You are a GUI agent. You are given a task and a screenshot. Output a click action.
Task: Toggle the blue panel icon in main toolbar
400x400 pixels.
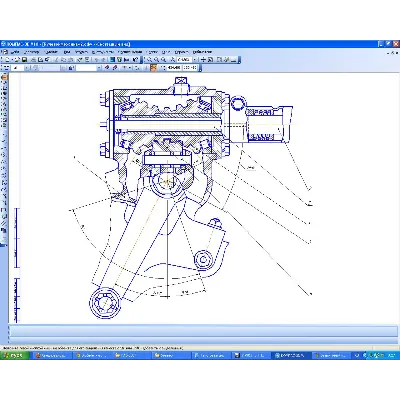coord(112,60)
